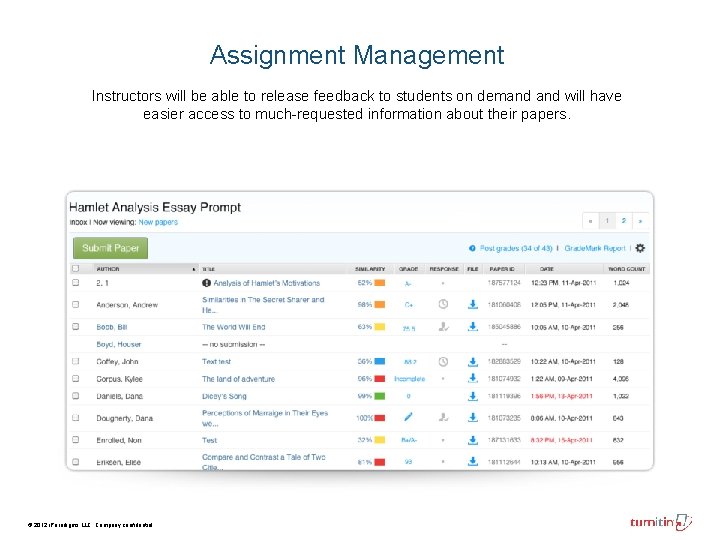Select page 1 in pagination
This screenshot has height=540, width=720.
point(607,221)
